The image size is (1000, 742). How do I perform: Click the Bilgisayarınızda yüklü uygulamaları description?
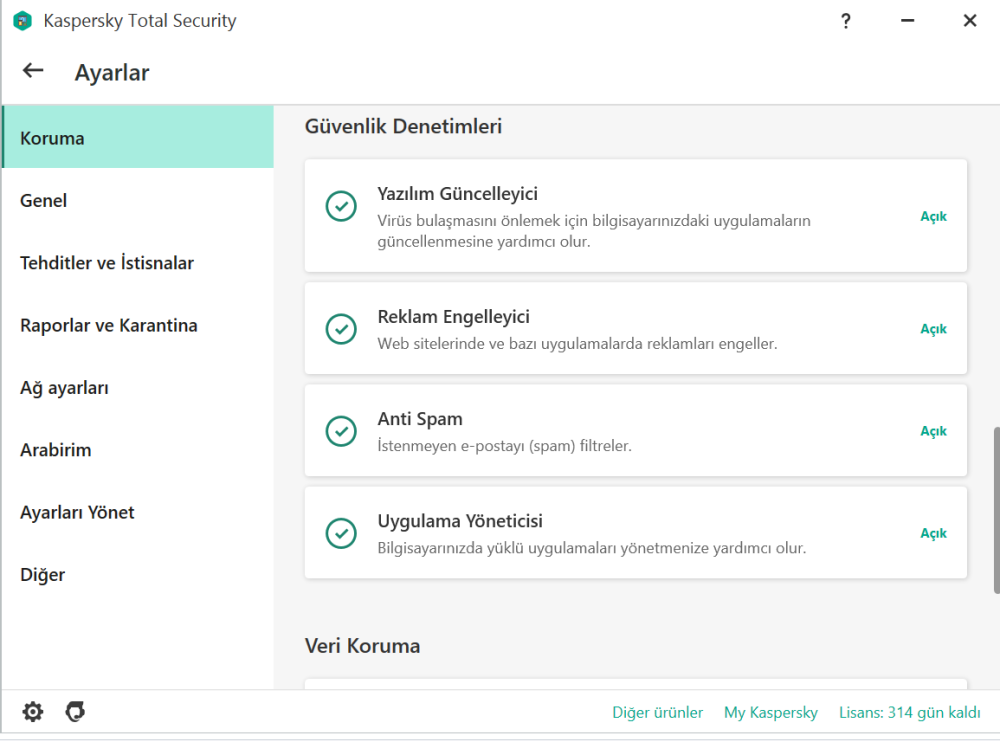pyautogui.click(x=591, y=548)
